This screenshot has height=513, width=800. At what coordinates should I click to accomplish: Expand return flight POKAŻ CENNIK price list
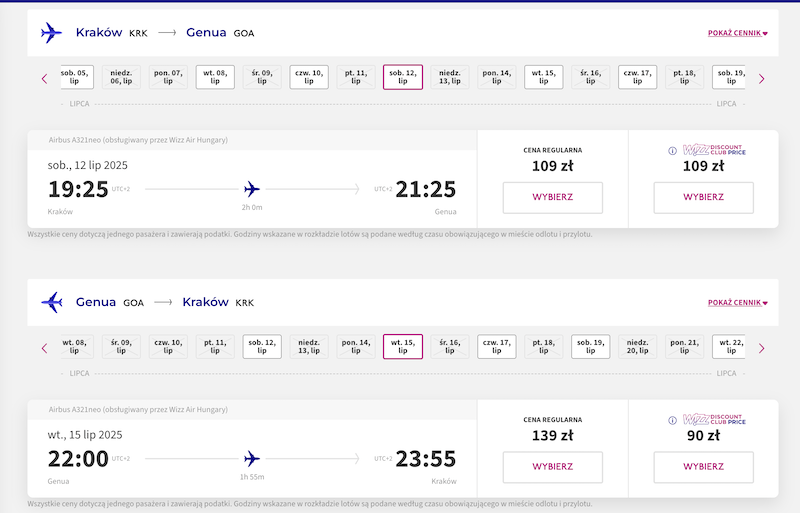tap(738, 303)
